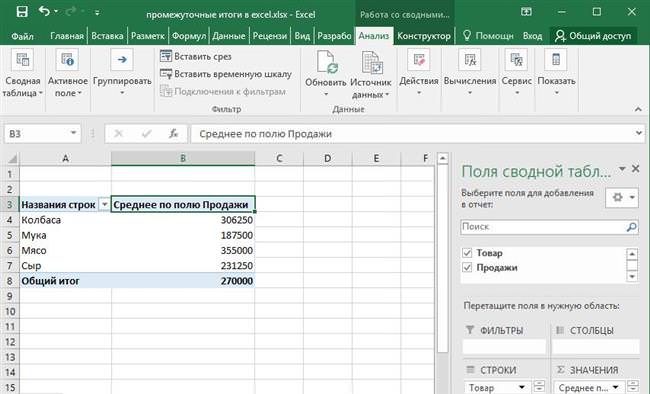Open the Файл tab
Screen dimensions: 650x394
tap(22, 36)
